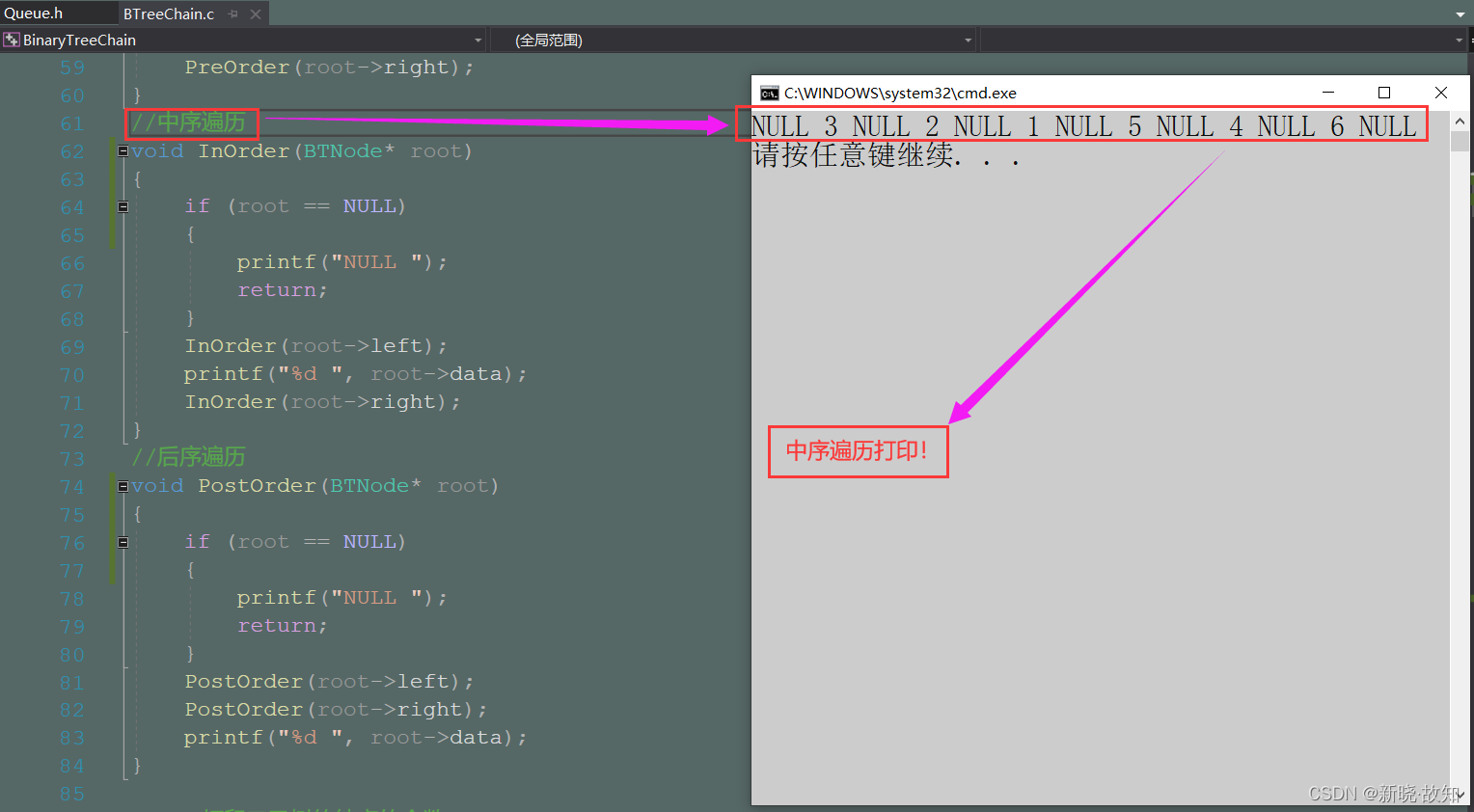Collapse the if block at line 76
This screenshot has width=1474, height=812.
tap(123, 542)
